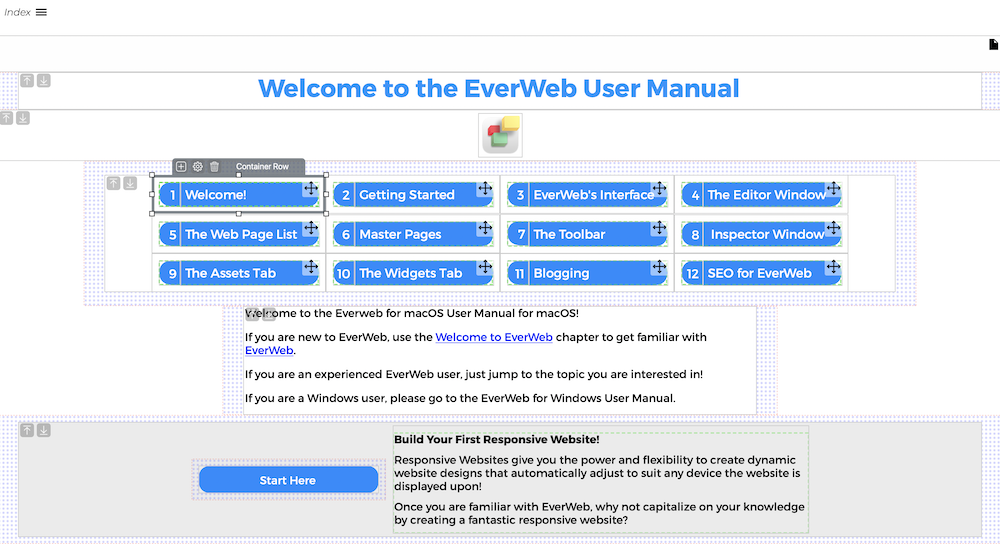The image size is (1000, 544).
Task: Move the title row up with arrow icon
Action: click(27, 80)
